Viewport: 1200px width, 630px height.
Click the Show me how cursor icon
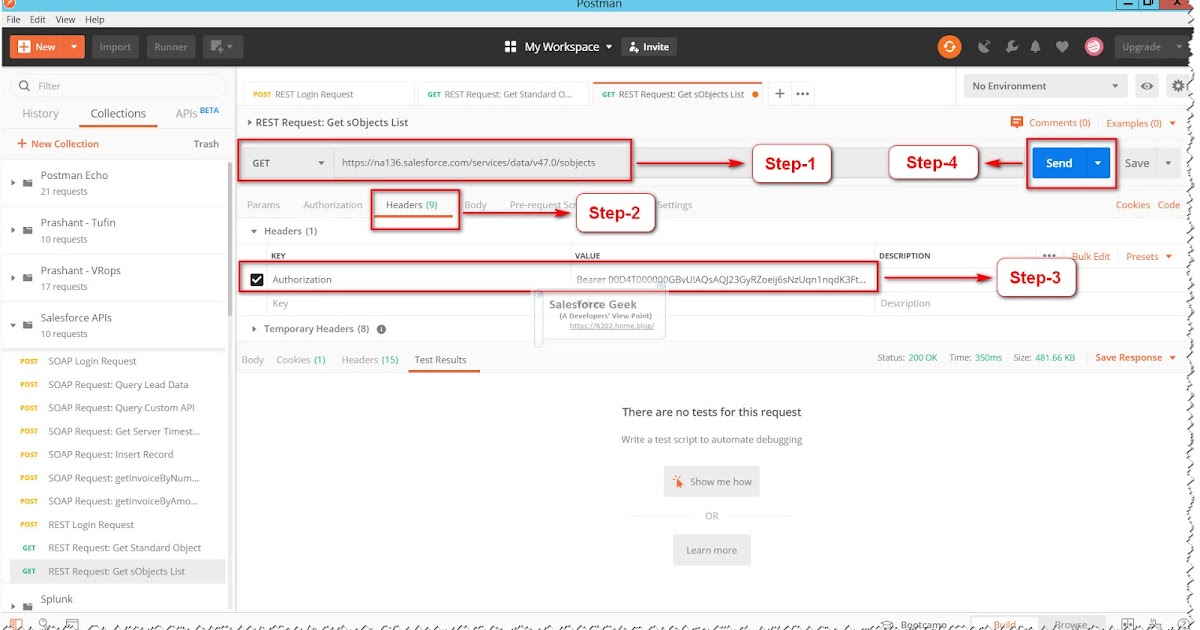pyautogui.click(x=679, y=481)
